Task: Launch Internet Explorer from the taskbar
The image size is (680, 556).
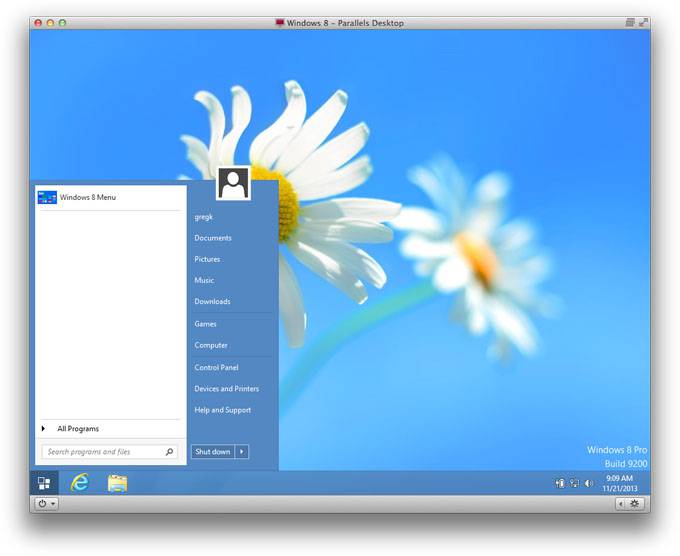Action: tap(80, 483)
